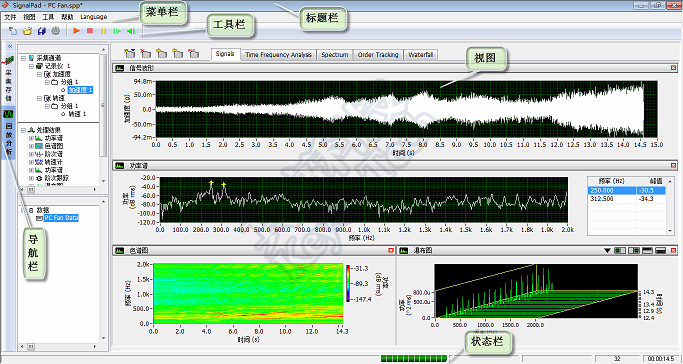Collapse the 记录仪 1 tree node
Image resolution: width=683 pixels, height=364 pixels.
[31, 66]
